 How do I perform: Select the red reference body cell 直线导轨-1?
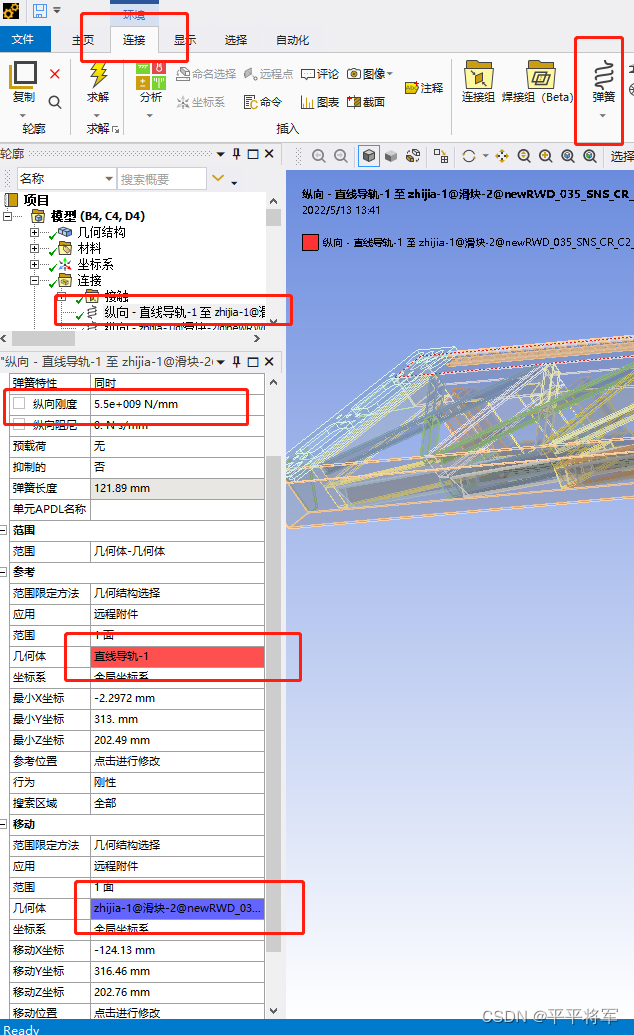coord(177,656)
